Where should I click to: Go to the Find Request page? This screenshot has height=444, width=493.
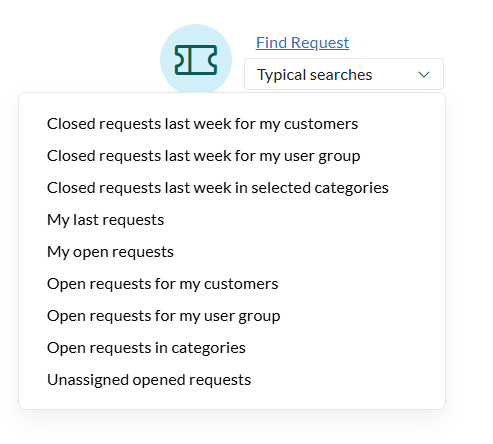(x=302, y=43)
